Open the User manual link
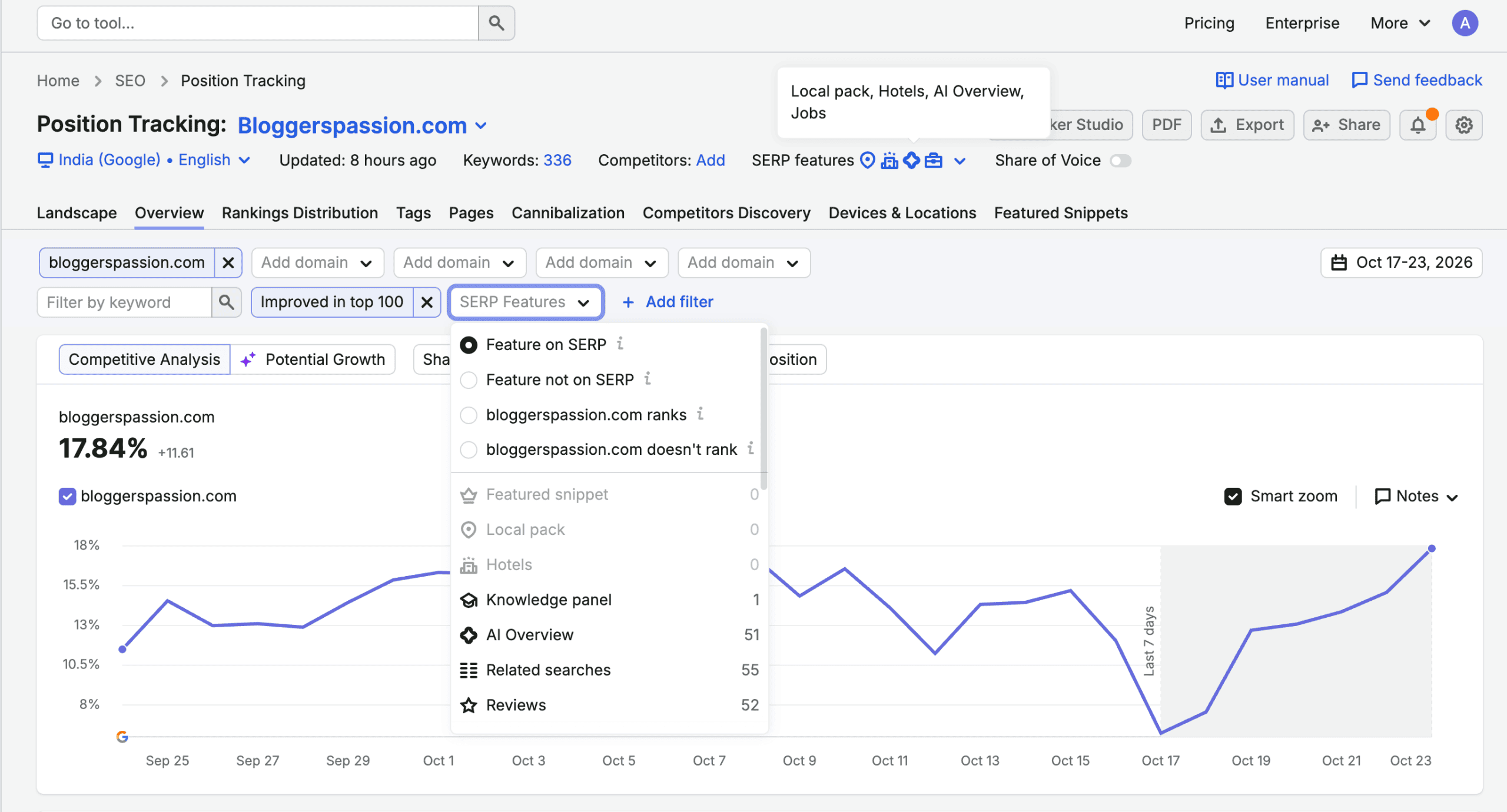This screenshot has width=1507, height=812. (1273, 80)
